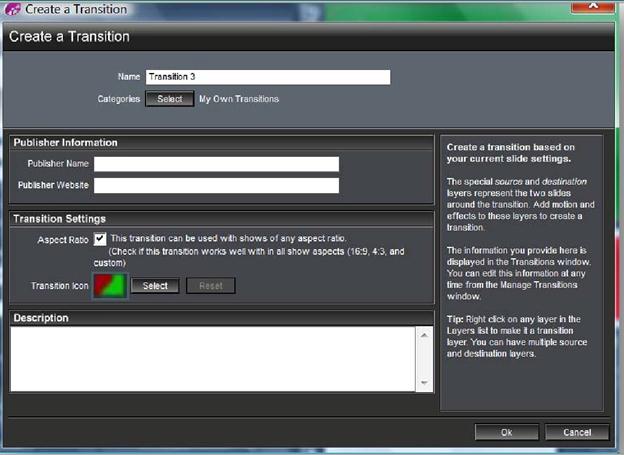Click the My Own Transitions category label

point(239,99)
